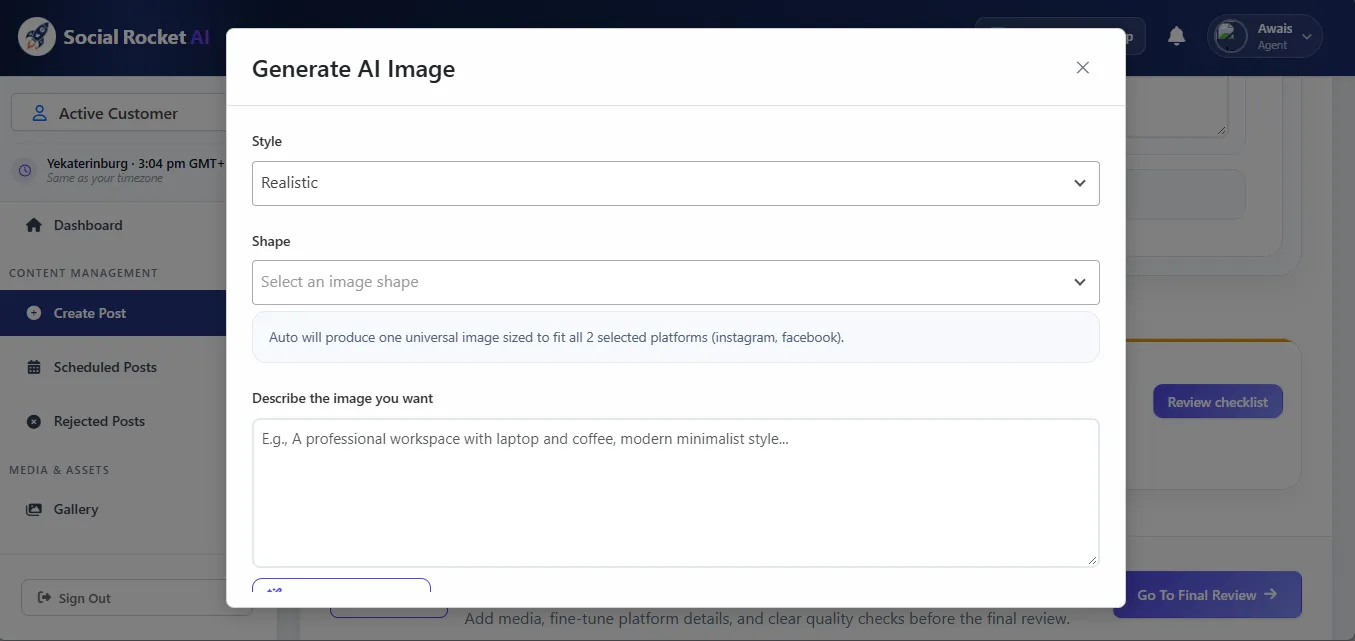Click the Describe the image you want label
The image size is (1355, 641).
[x=342, y=398]
